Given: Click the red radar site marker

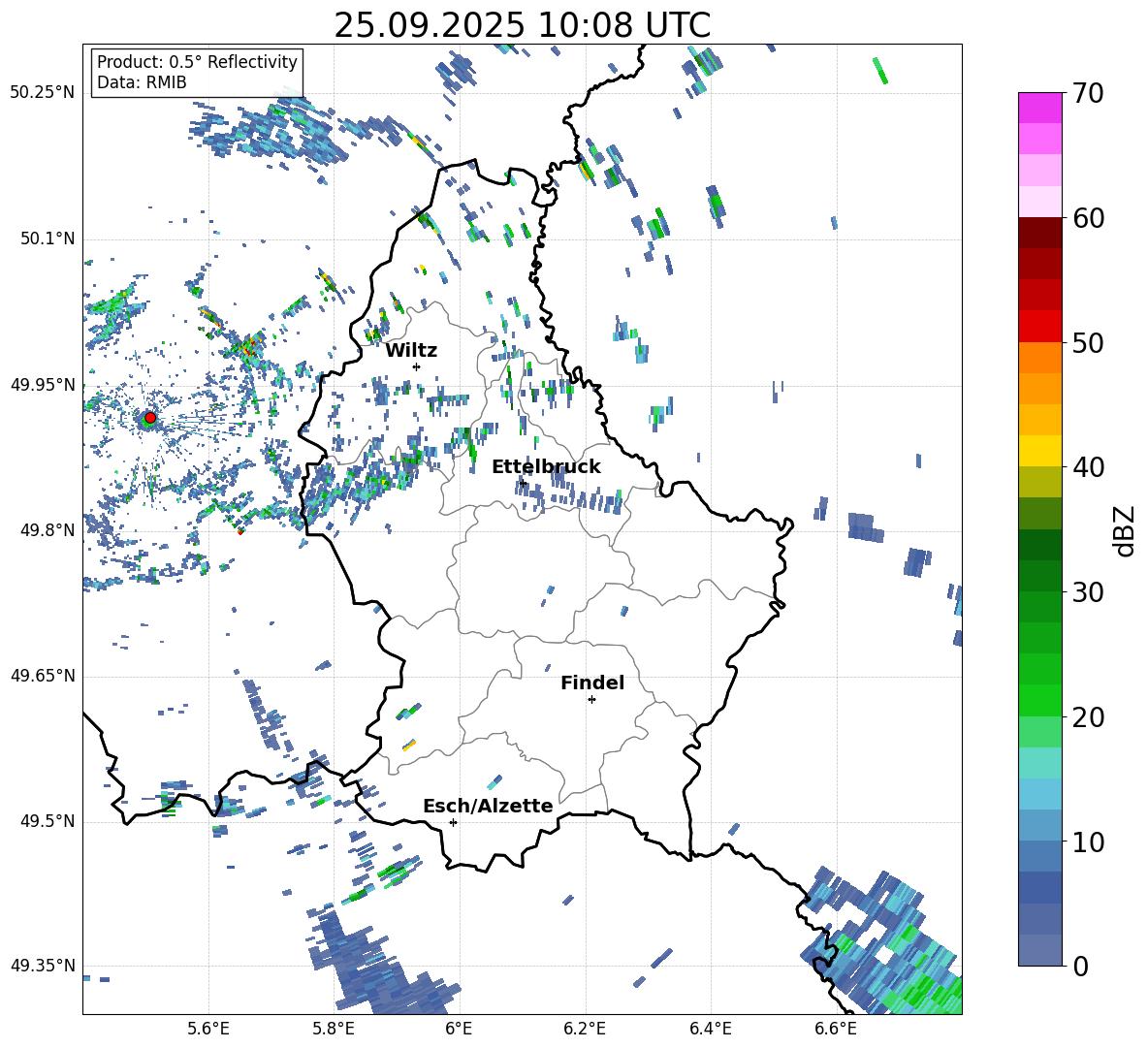Looking at the screenshot, I should click(150, 418).
